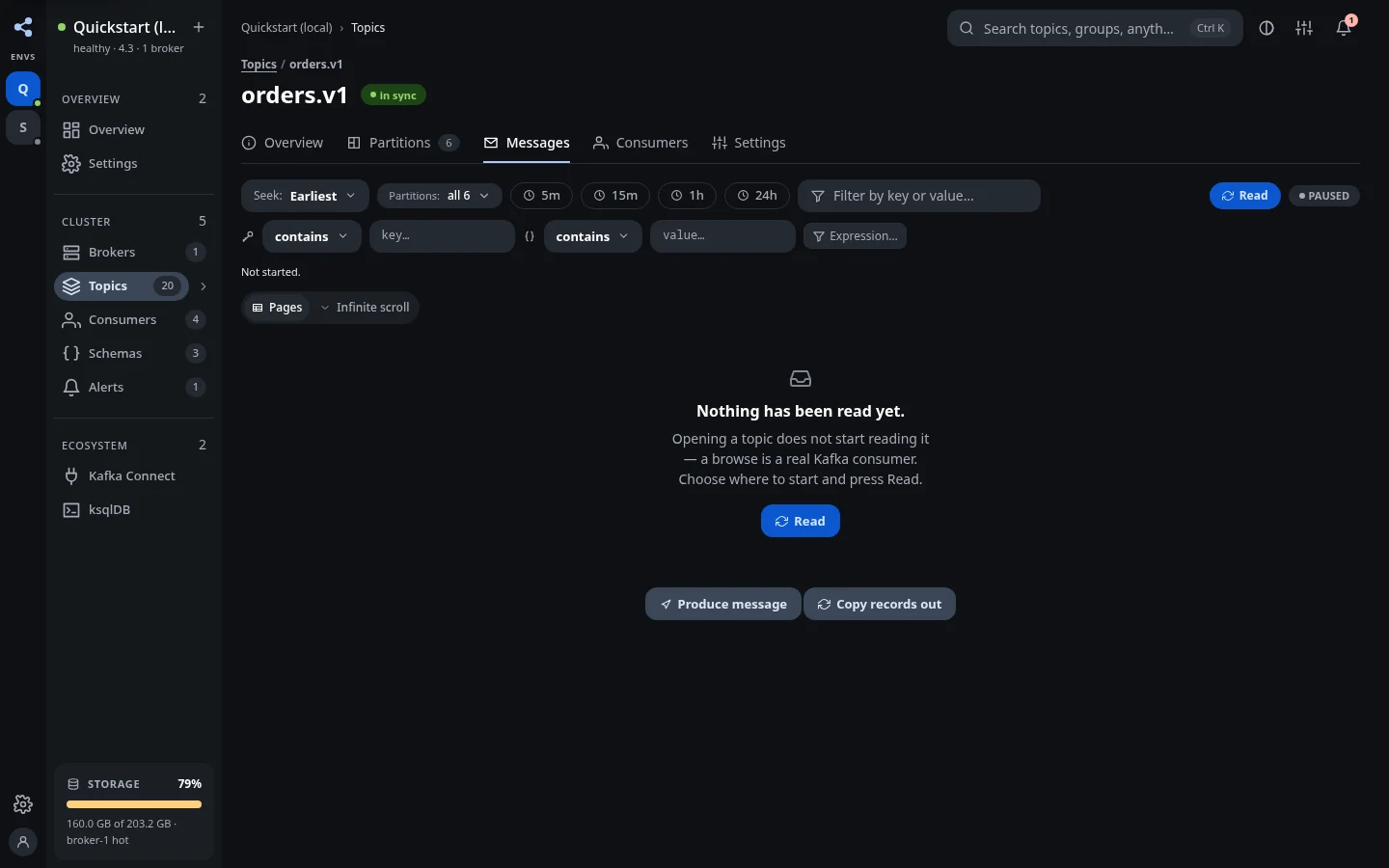Follow the Topics breadcrumb link
Viewport: 1389px width, 868px height.
(x=259, y=65)
